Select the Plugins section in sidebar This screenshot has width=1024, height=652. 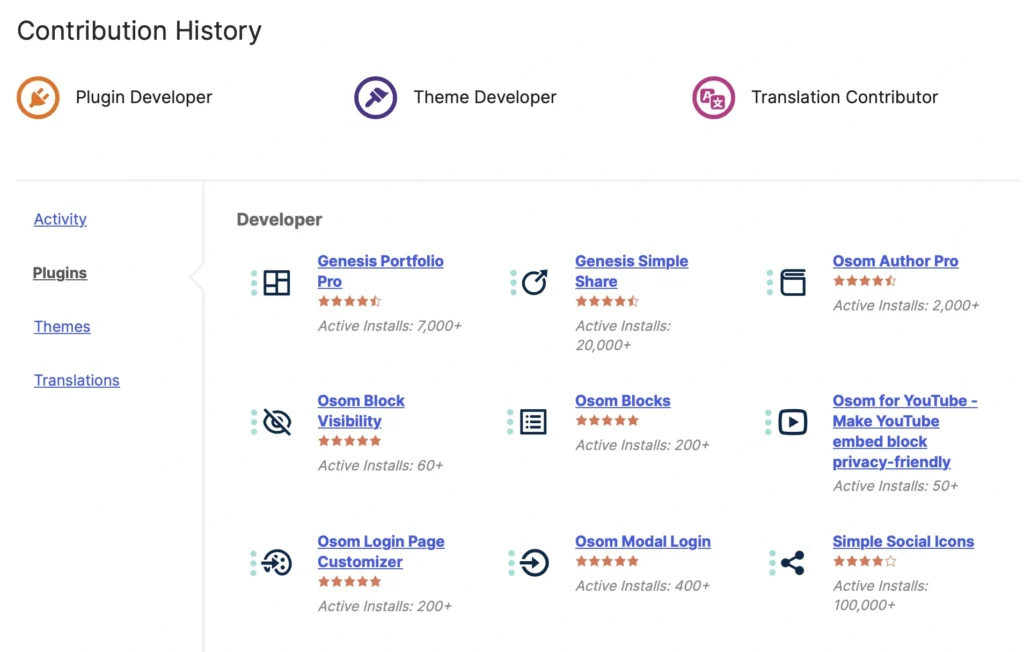pos(59,272)
